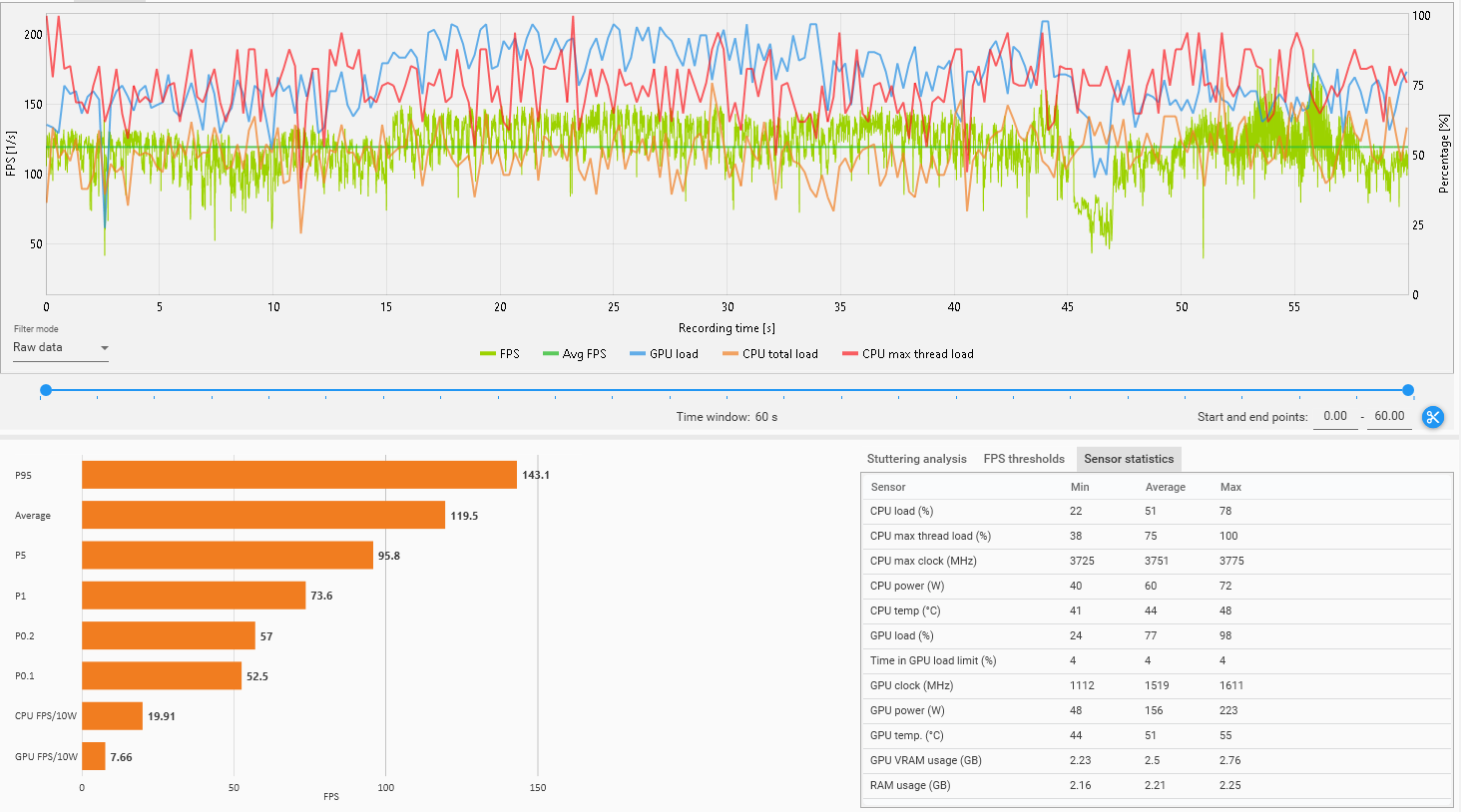Switch to the FPS thresholds tab
Image resolution: width=1461 pixels, height=812 pixels.
pos(1024,459)
